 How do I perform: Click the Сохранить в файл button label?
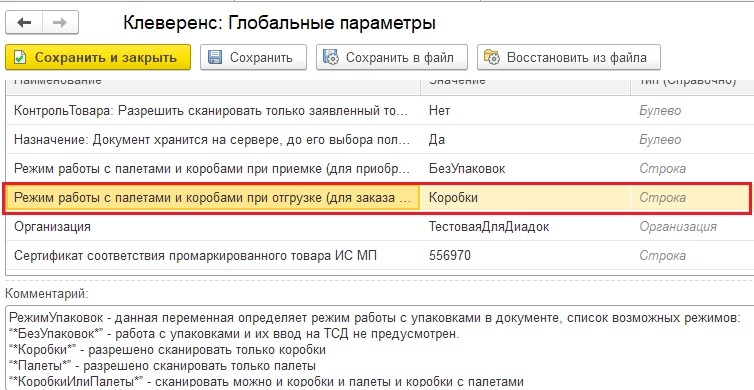coord(400,58)
